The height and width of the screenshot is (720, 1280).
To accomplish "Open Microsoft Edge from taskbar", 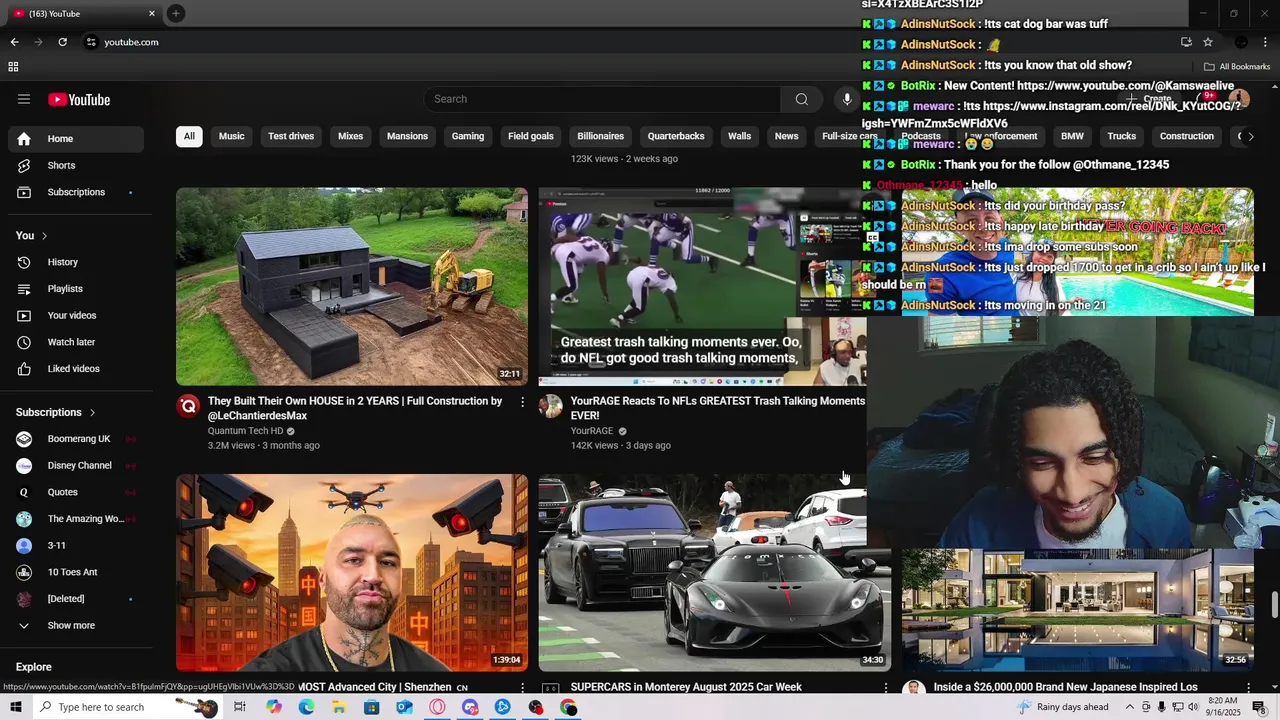I will click(x=306, y=707).
